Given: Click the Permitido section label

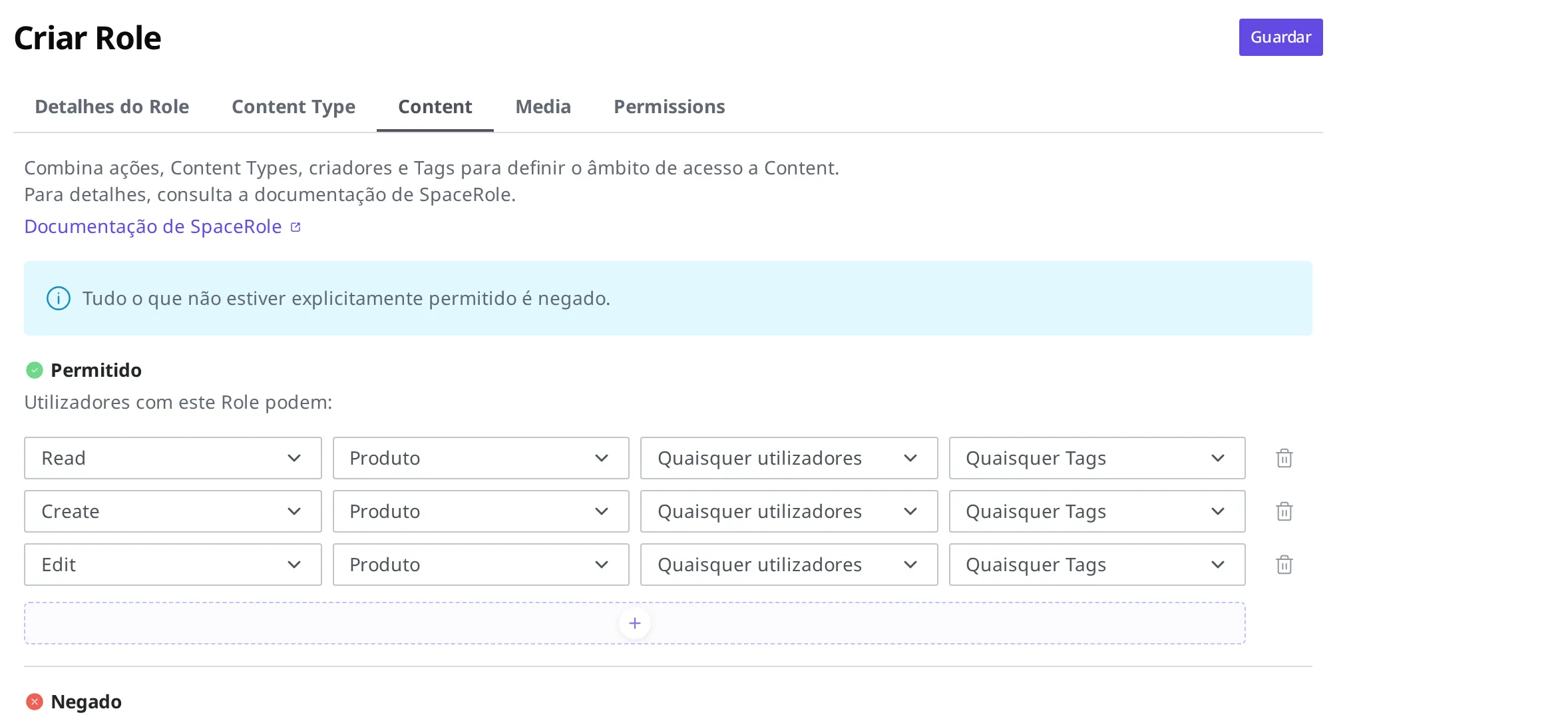Looking at the screenshot, I should [97, 370].
